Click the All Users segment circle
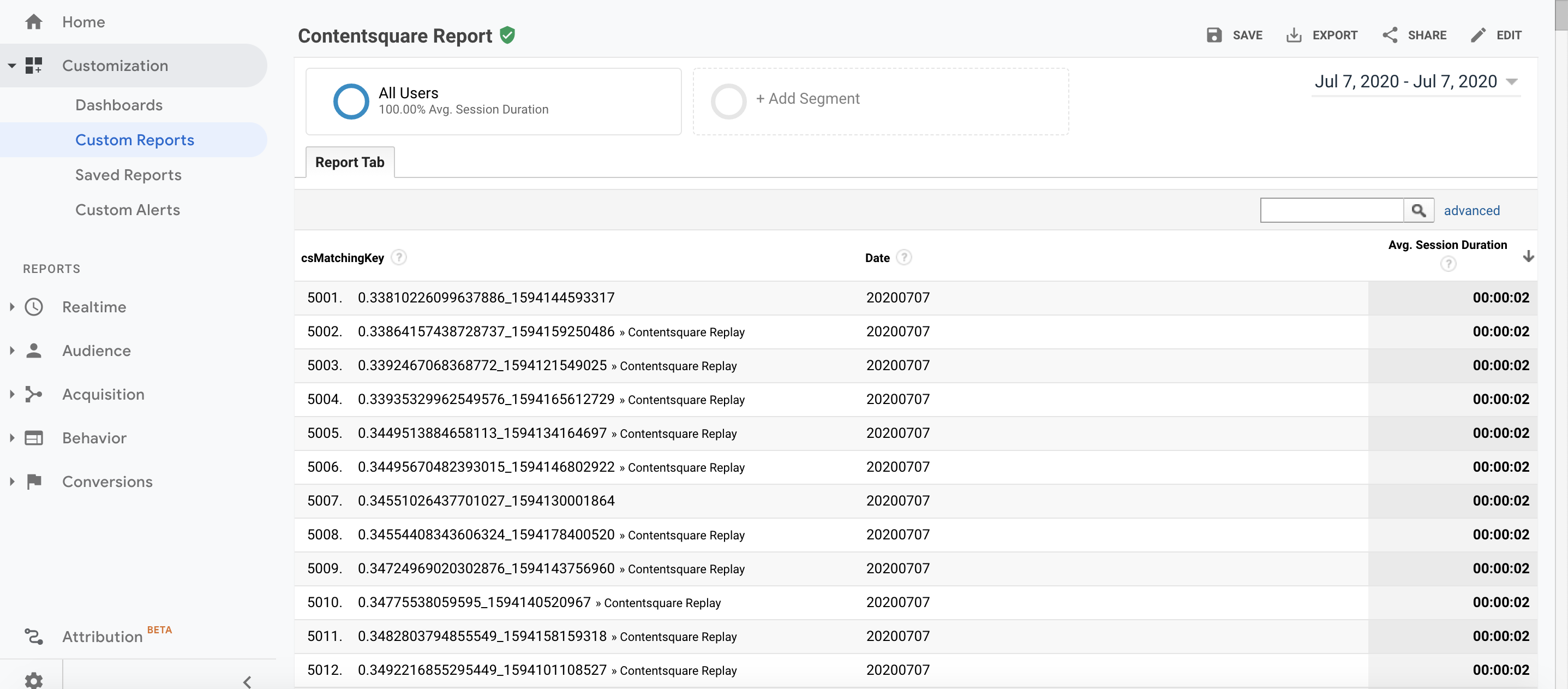Viewport: 1568px width, 689px height. 351,101
